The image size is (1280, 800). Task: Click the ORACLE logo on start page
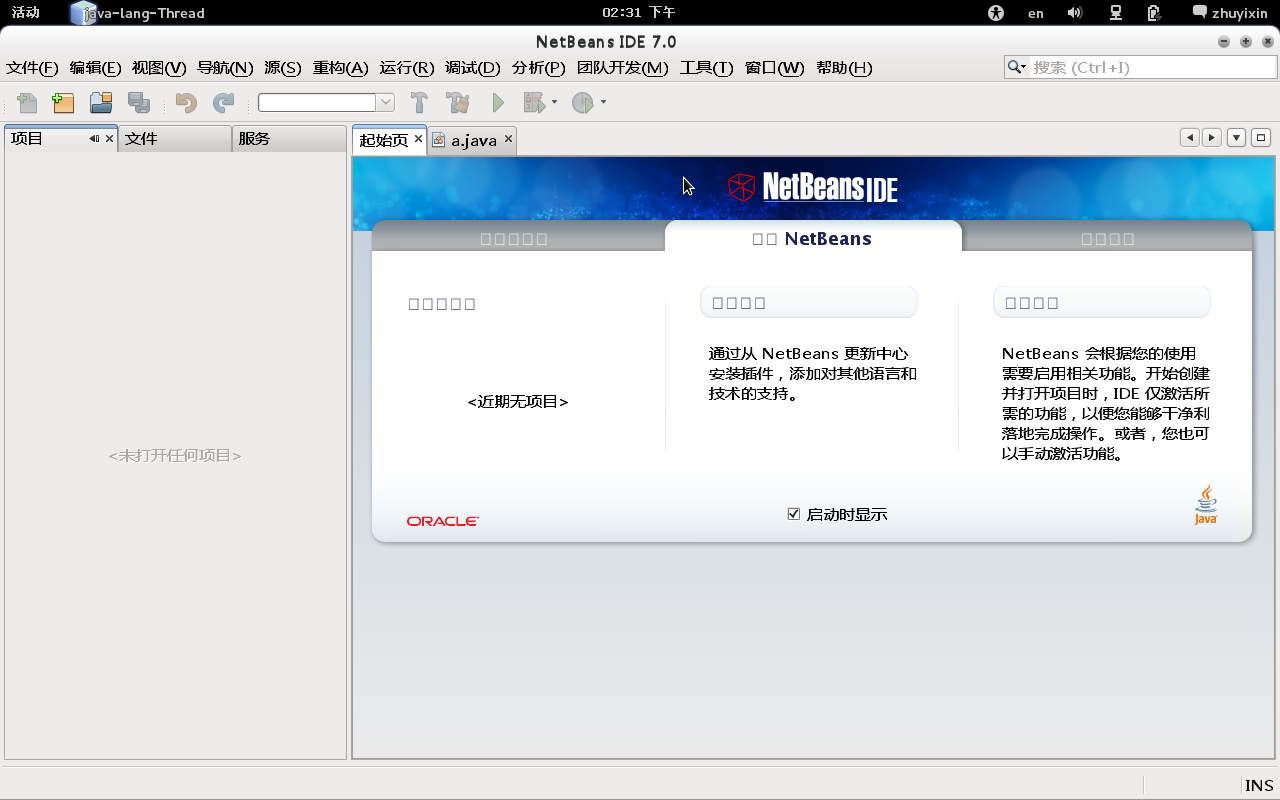(x=443, y=521)
